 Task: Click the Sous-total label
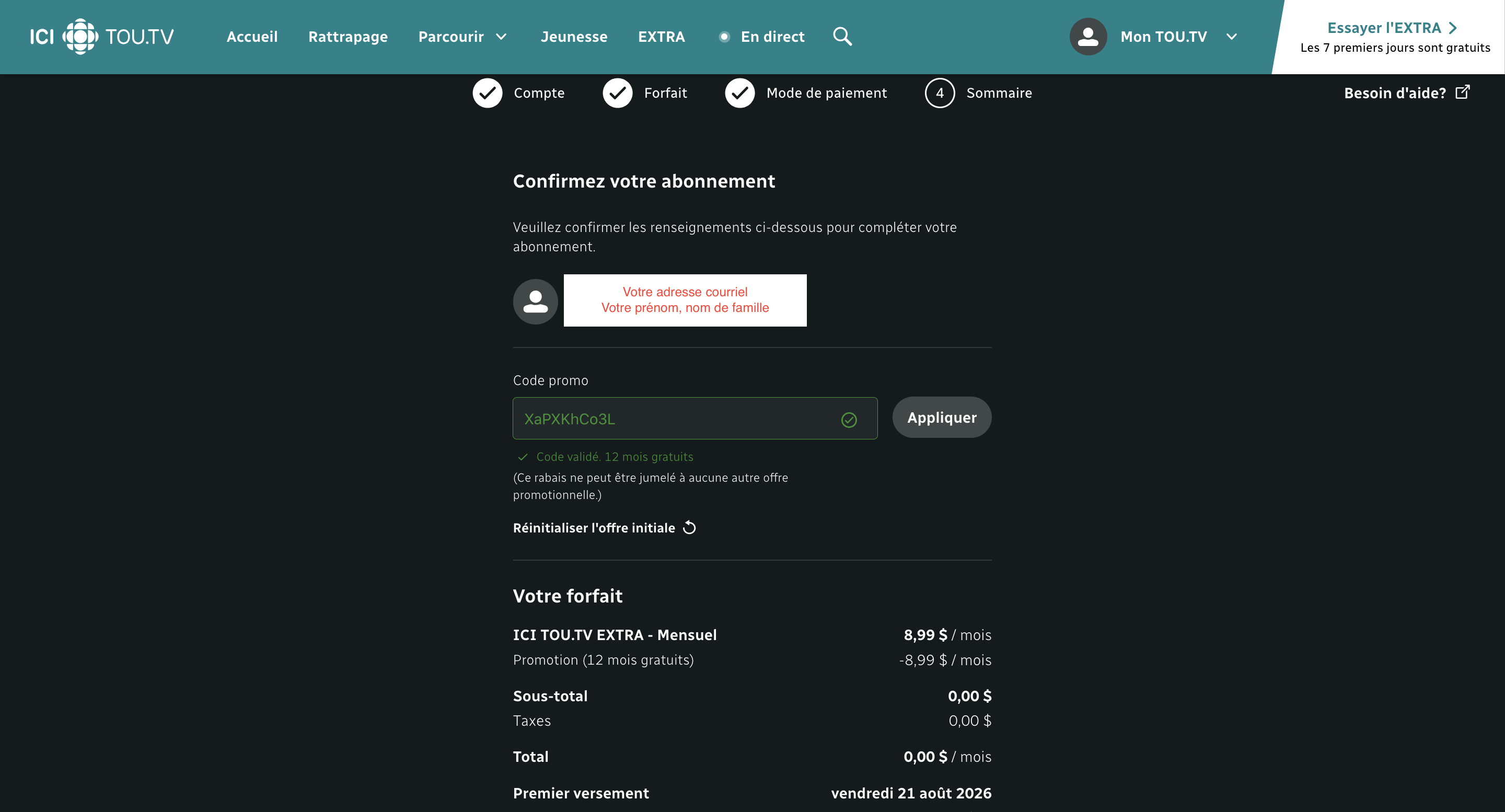[x=550, y=697]
